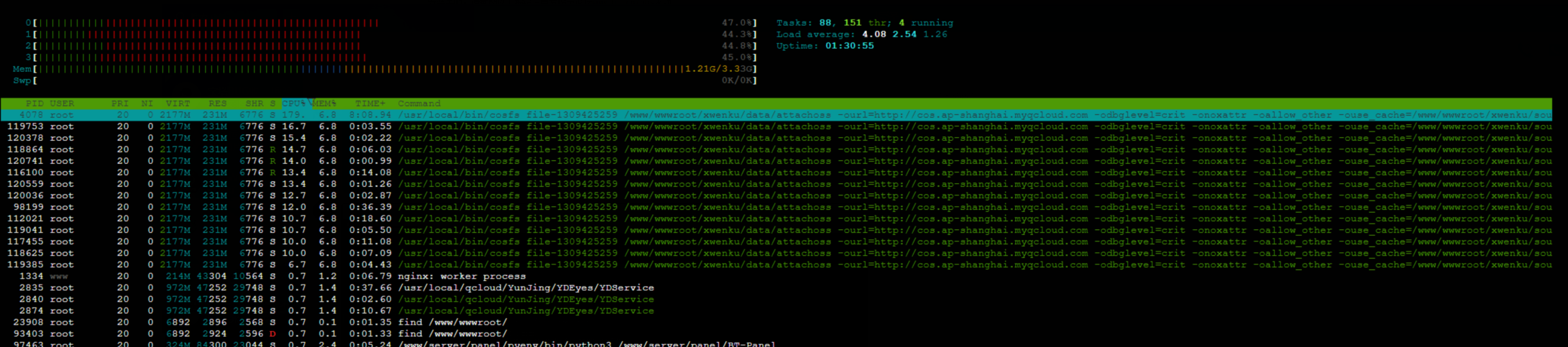Click CPU% value 16.7
The height and width of the screenshot is (347, 1568).
(294, 126)
